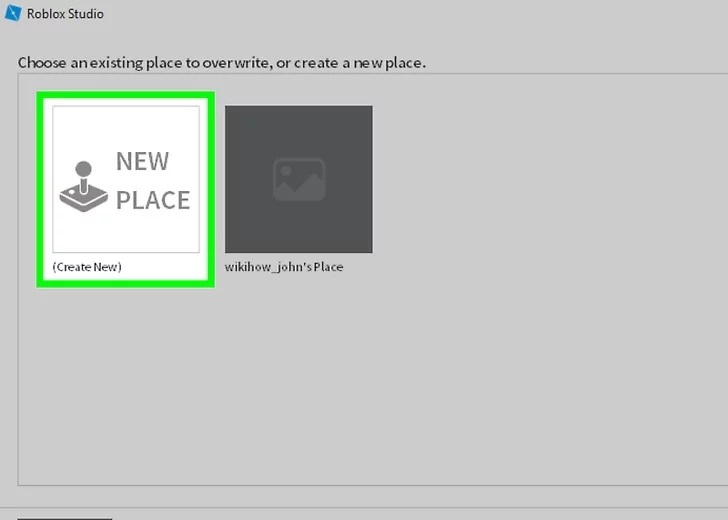Select the wikihow_john's Place thumbnail
Viewport: 728px width, 520px height.
(x=299, y=179)
